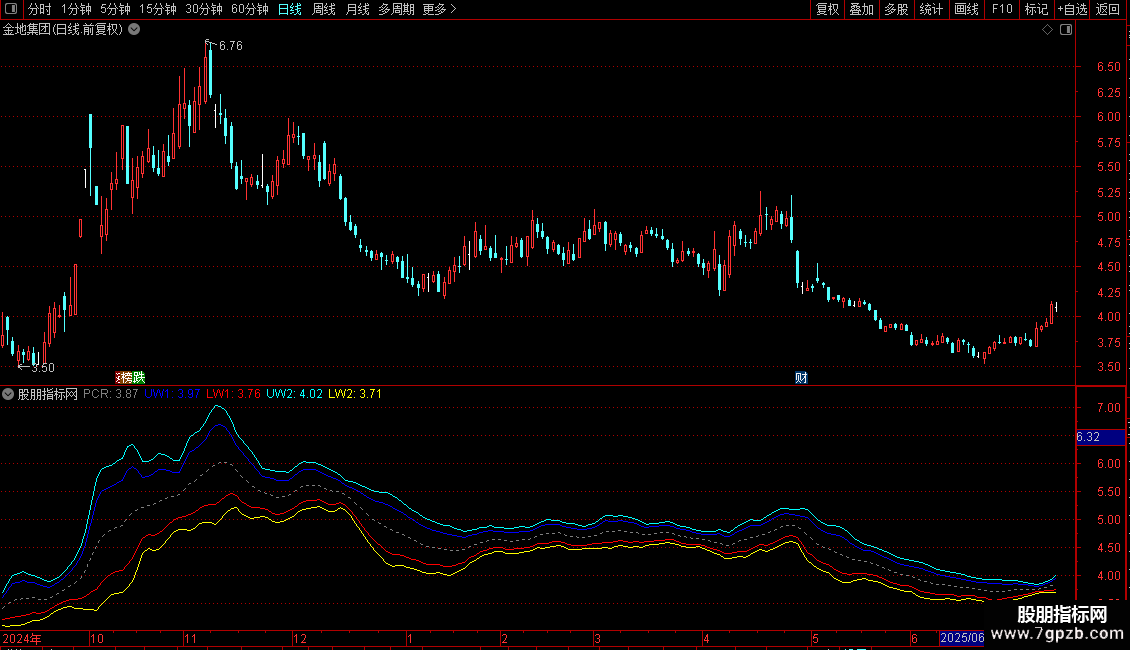This screenshot has height=650, width=1130.
Task: Toggle the side panel icon at chart top-right
Action: click(x=1066, y=30)
